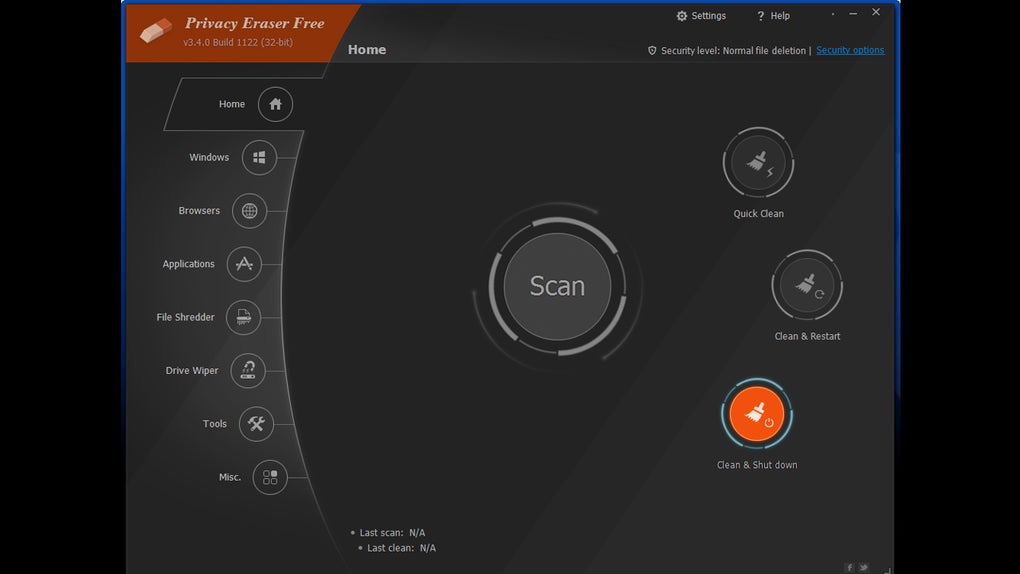Click 'Security level: Normal file deletion' text
The width and height of the screenshot is (1020, 574).
tap(733, 50)
